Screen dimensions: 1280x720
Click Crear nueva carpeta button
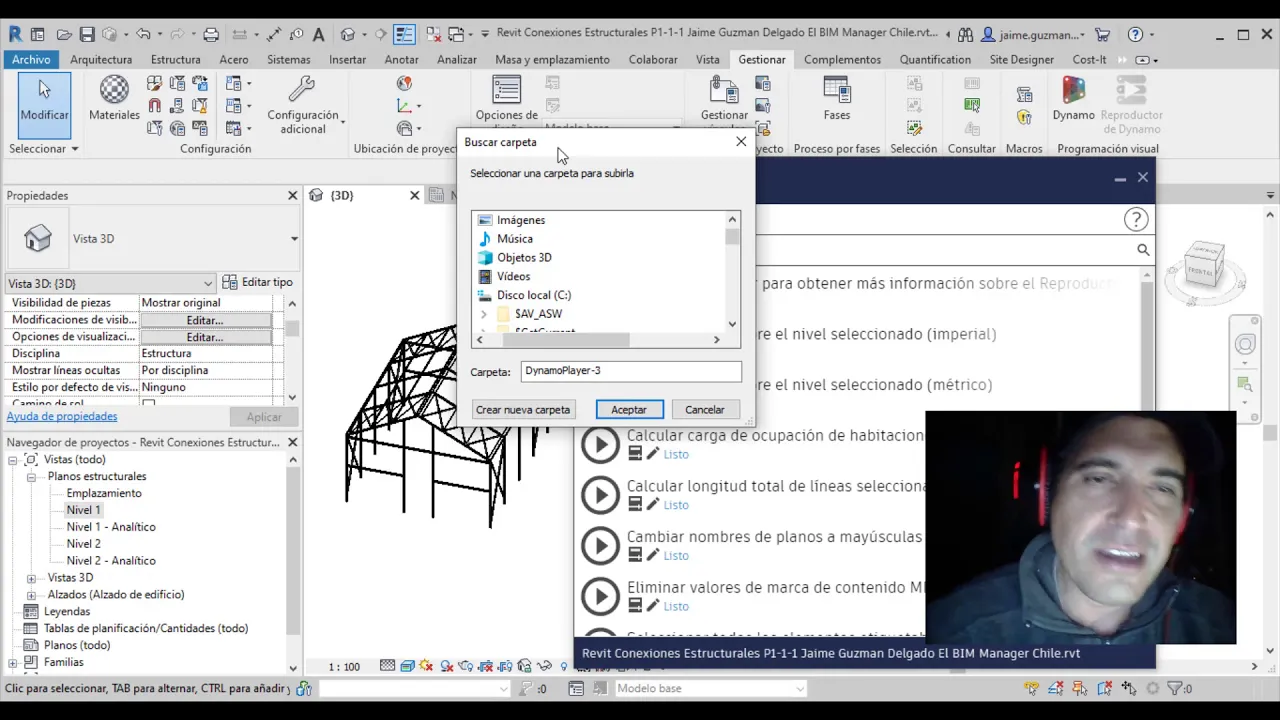click(x=523, y=410)
